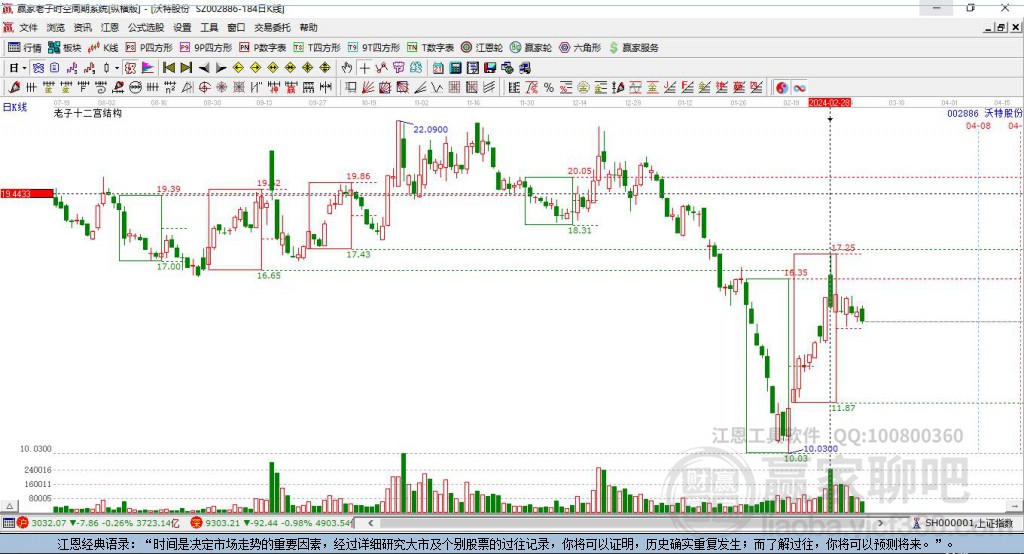Jump to first bar with skip-start arrow
The height and width of the screenshot is (554, 1024).
click(x=168, y=68)
